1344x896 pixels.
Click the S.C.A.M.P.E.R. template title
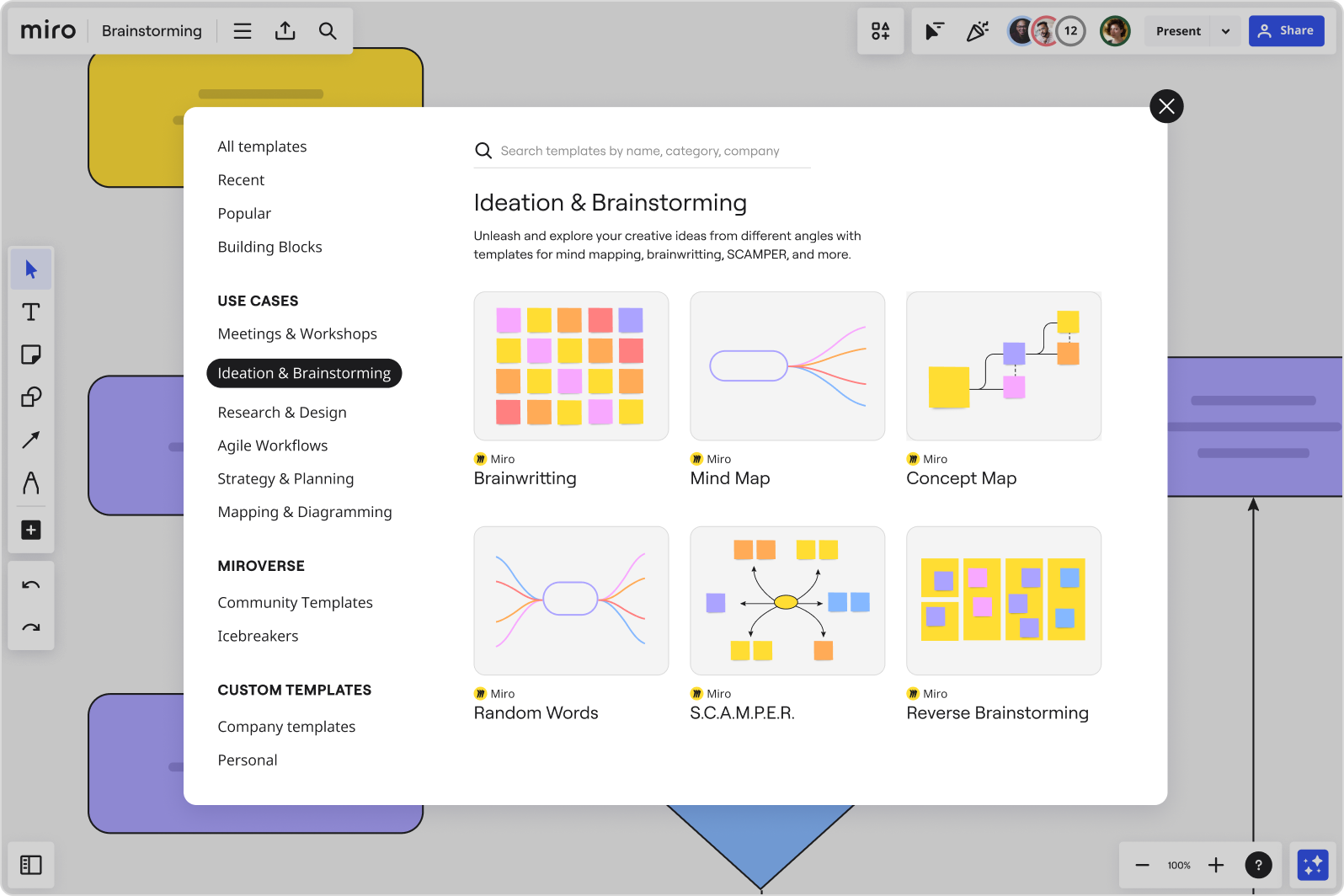coord(743,713)
